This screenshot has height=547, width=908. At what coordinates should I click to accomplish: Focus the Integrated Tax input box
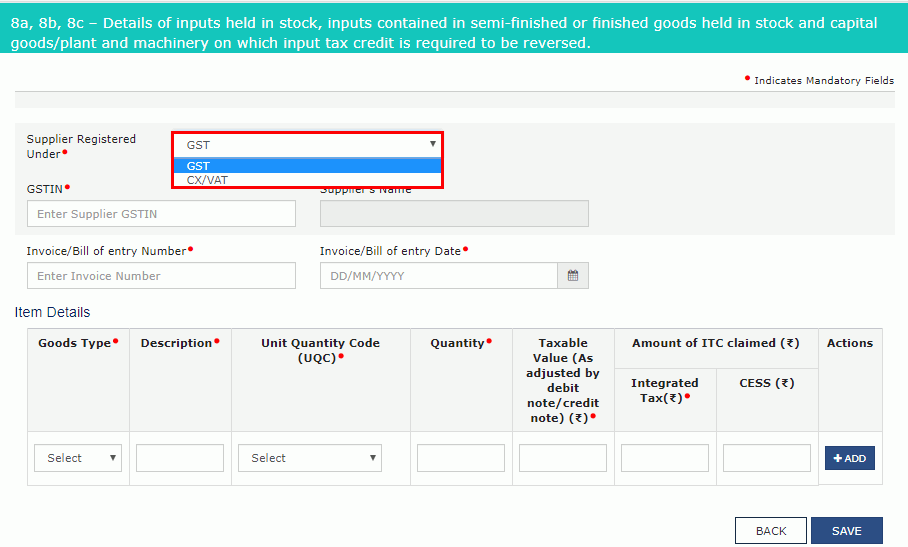coord(665,458)
